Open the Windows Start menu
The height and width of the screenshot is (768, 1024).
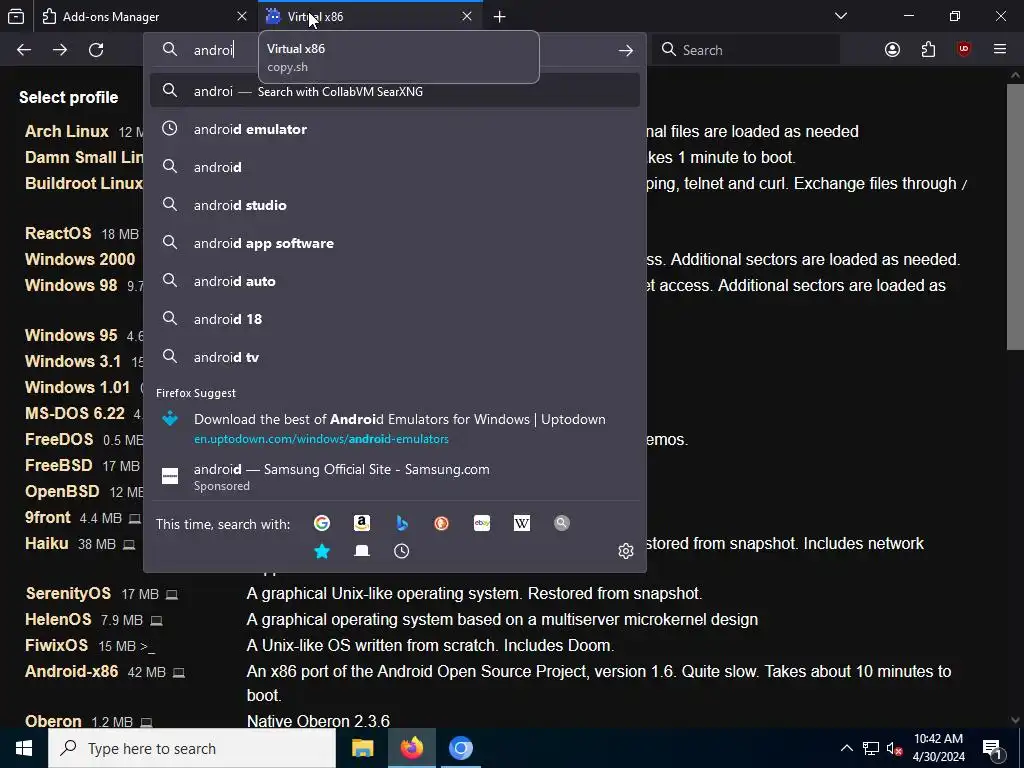click(x=24, y=748)
